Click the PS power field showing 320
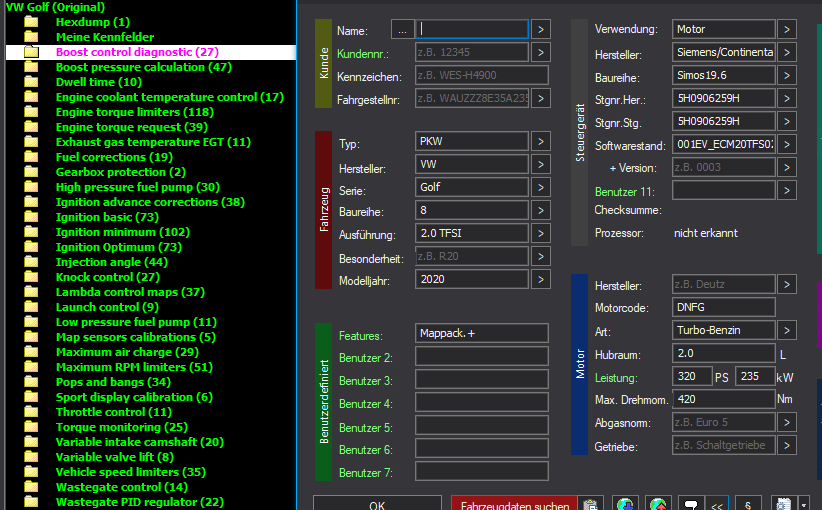 pos(692,376)
